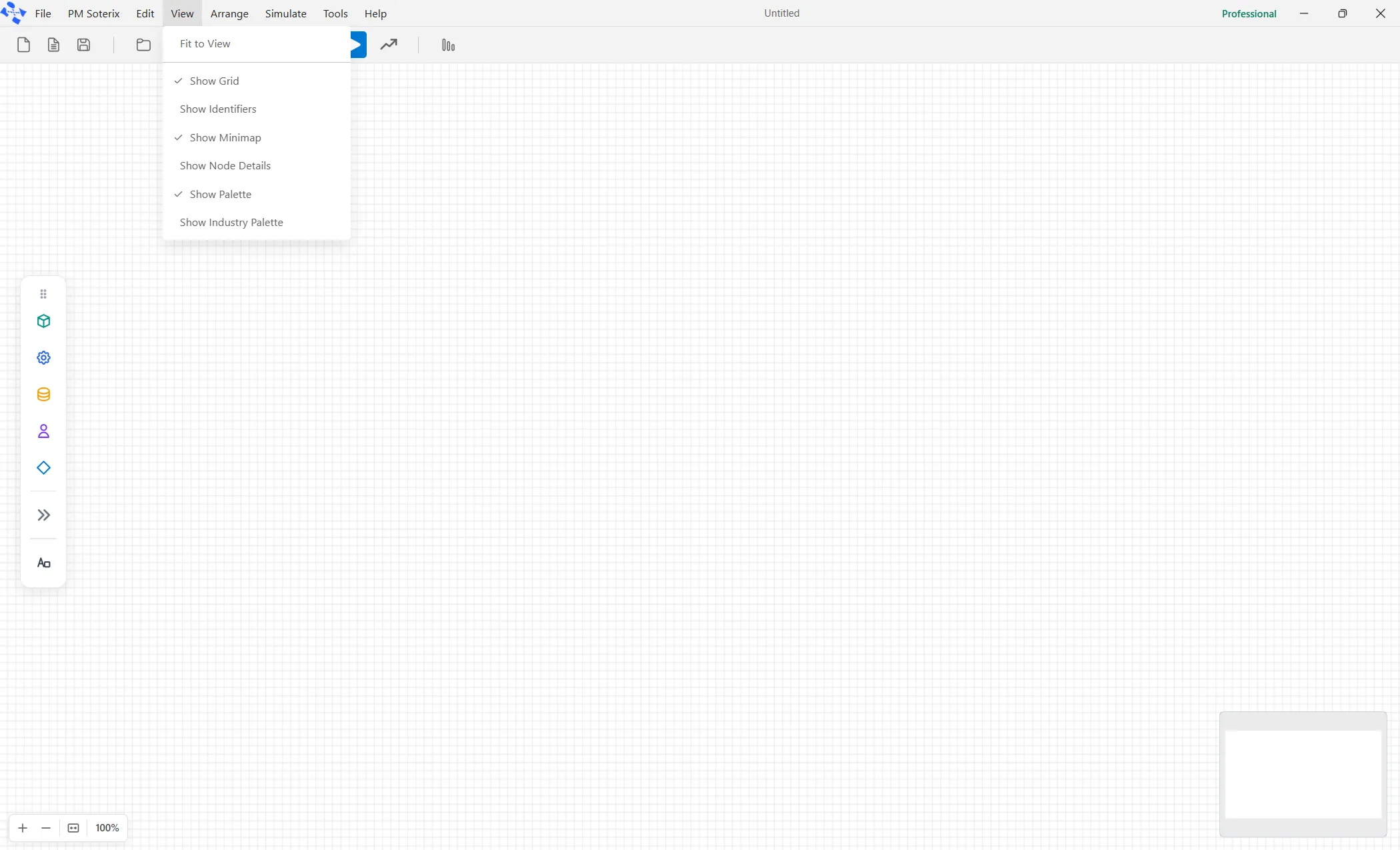Select the teal cube palette icon
Viewport: 1400px width, 850px height.
point(43,321)
